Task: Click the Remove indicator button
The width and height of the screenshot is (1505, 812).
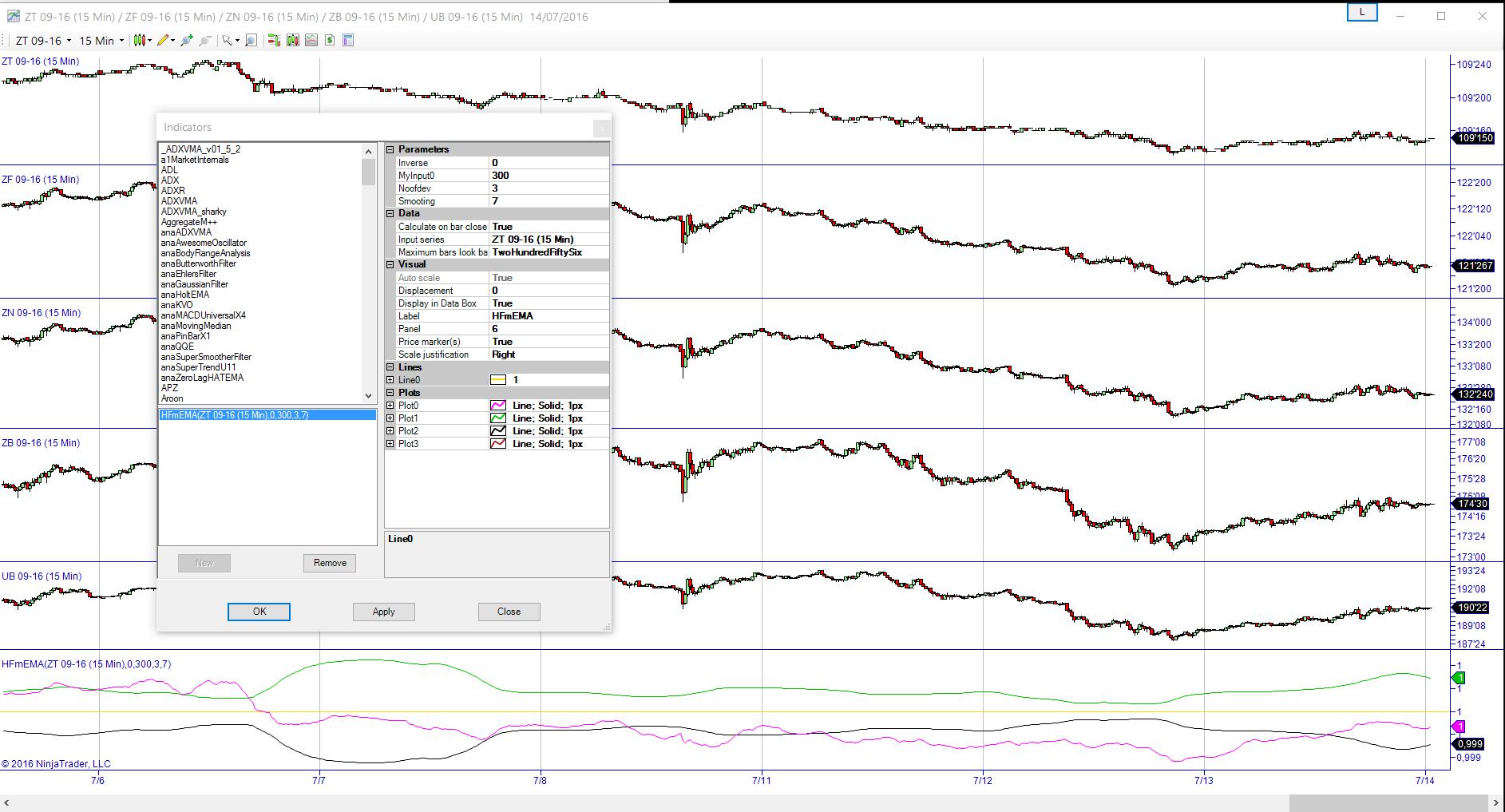Action: tap(330, 563)
